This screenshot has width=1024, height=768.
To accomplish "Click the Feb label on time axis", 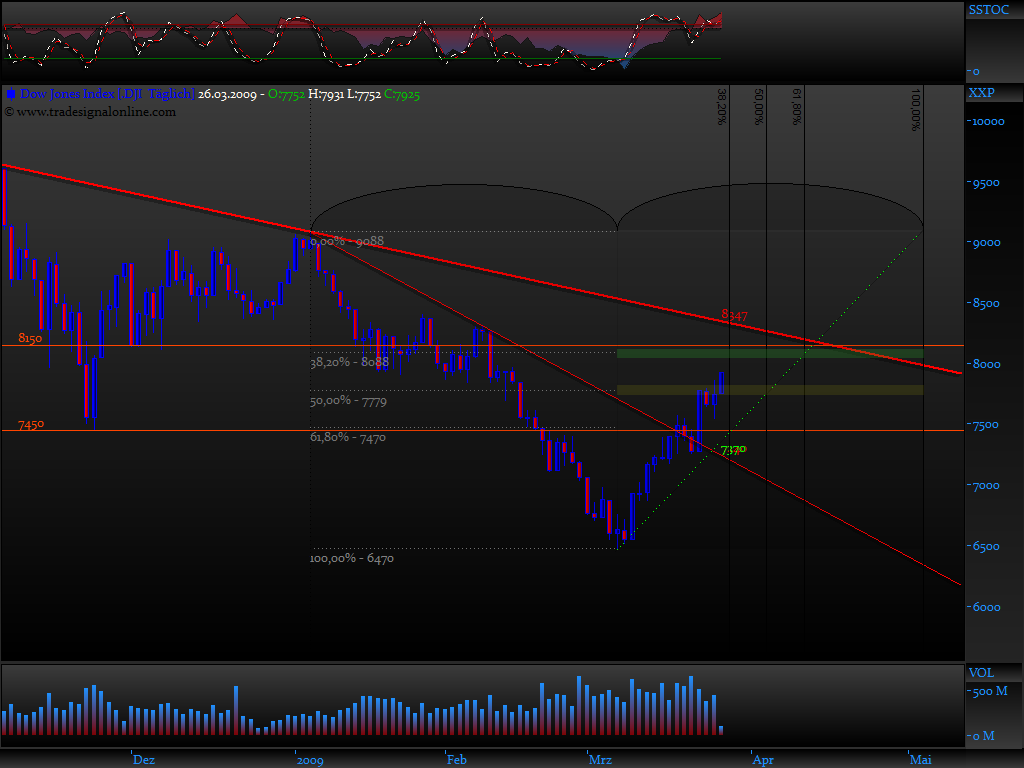I will pos(456,760).
